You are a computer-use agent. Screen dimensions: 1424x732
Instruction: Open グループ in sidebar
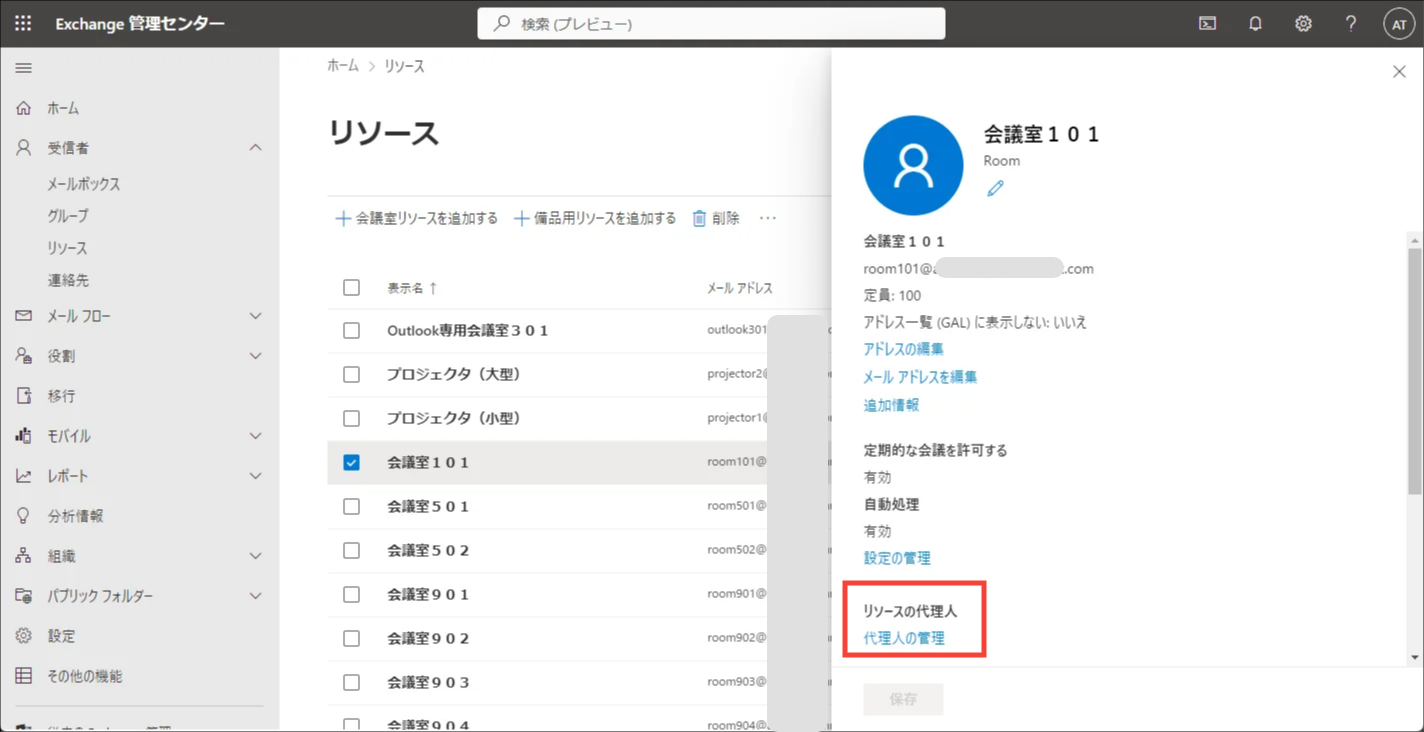coord(68,216)
